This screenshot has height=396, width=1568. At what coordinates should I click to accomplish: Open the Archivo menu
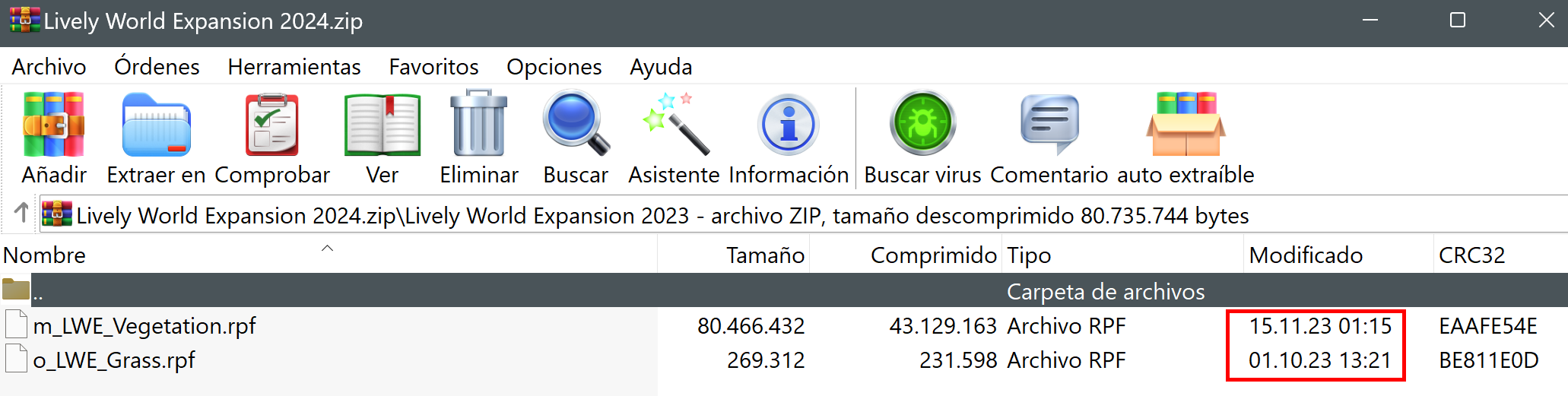pyautogui.click(x=49, y=67)
